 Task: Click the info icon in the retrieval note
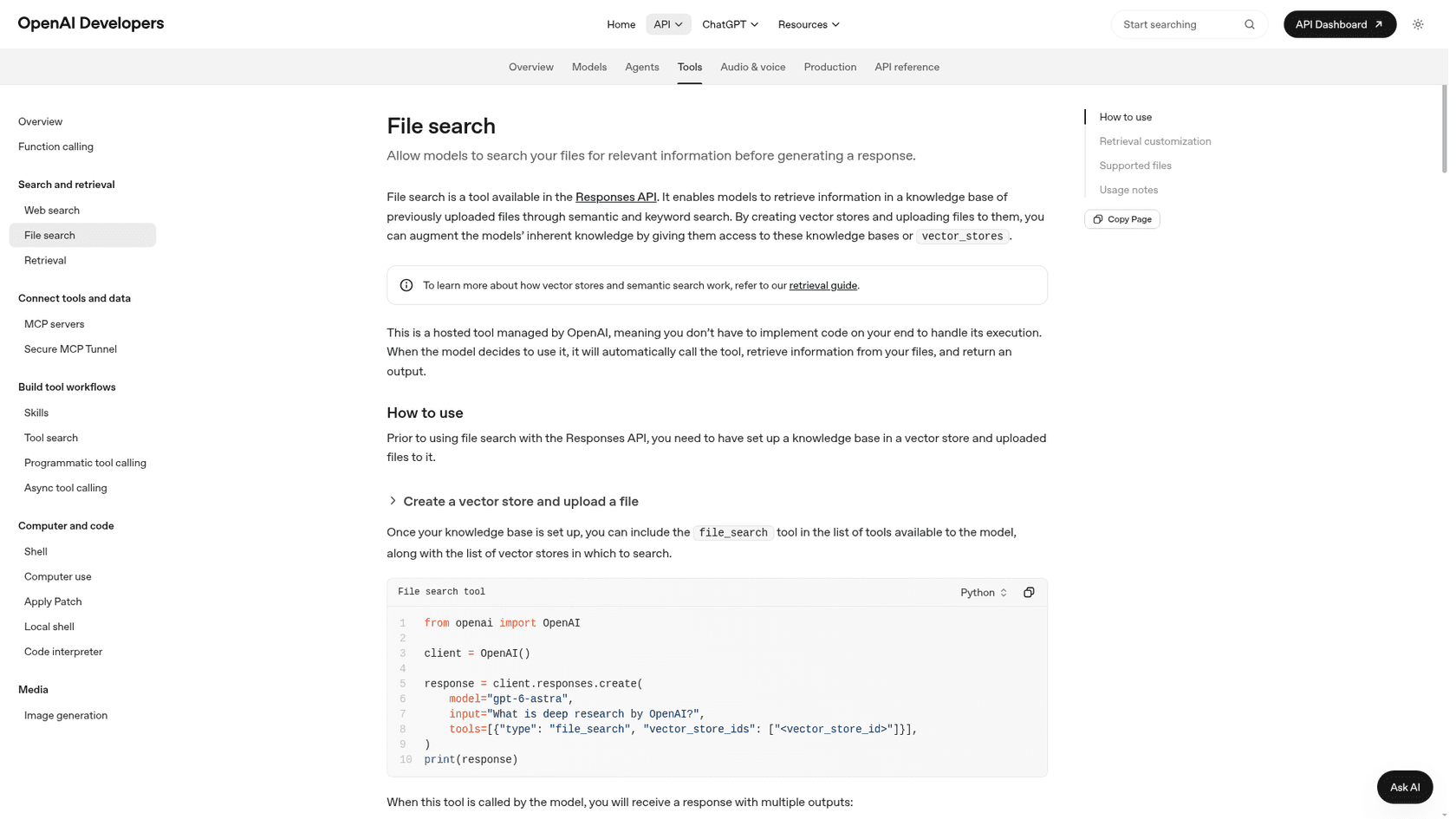pos(408,287)
